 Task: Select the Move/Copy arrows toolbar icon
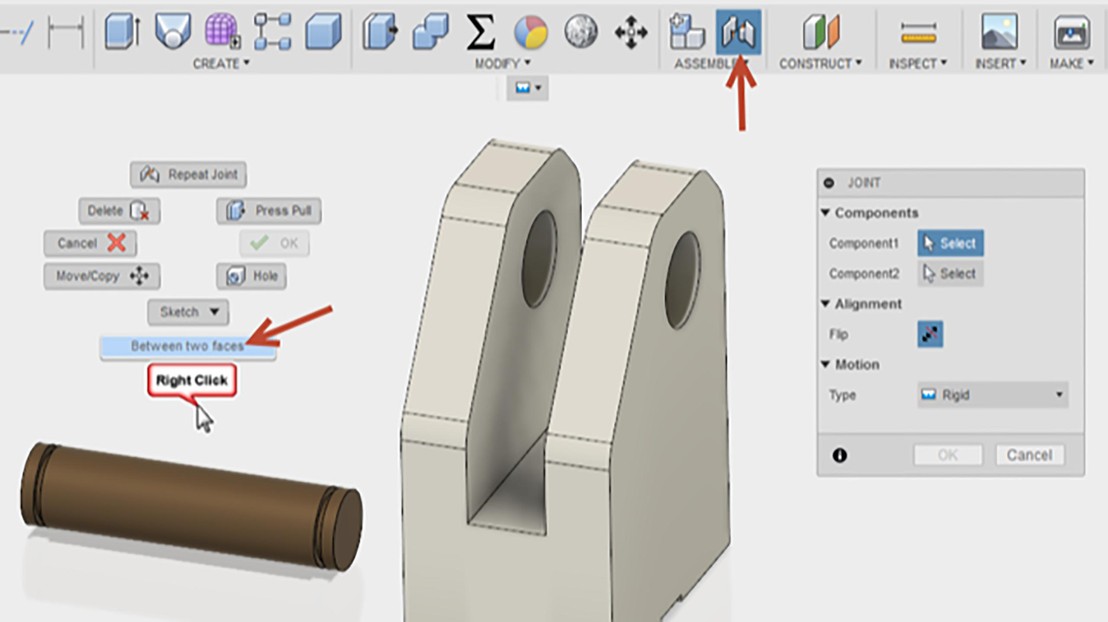tap(630, 32)
